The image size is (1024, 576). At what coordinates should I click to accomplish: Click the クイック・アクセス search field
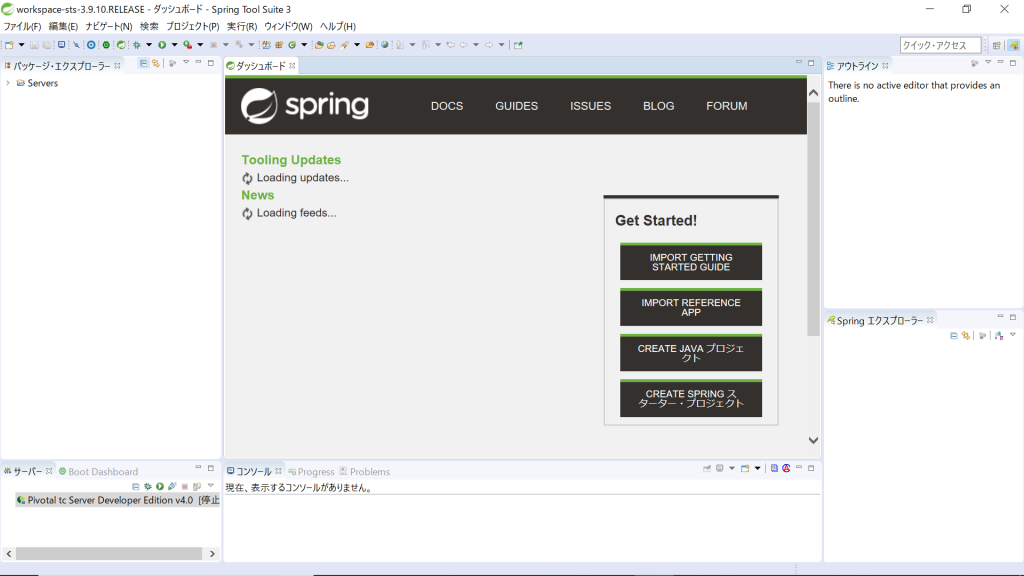pos(940,45)
